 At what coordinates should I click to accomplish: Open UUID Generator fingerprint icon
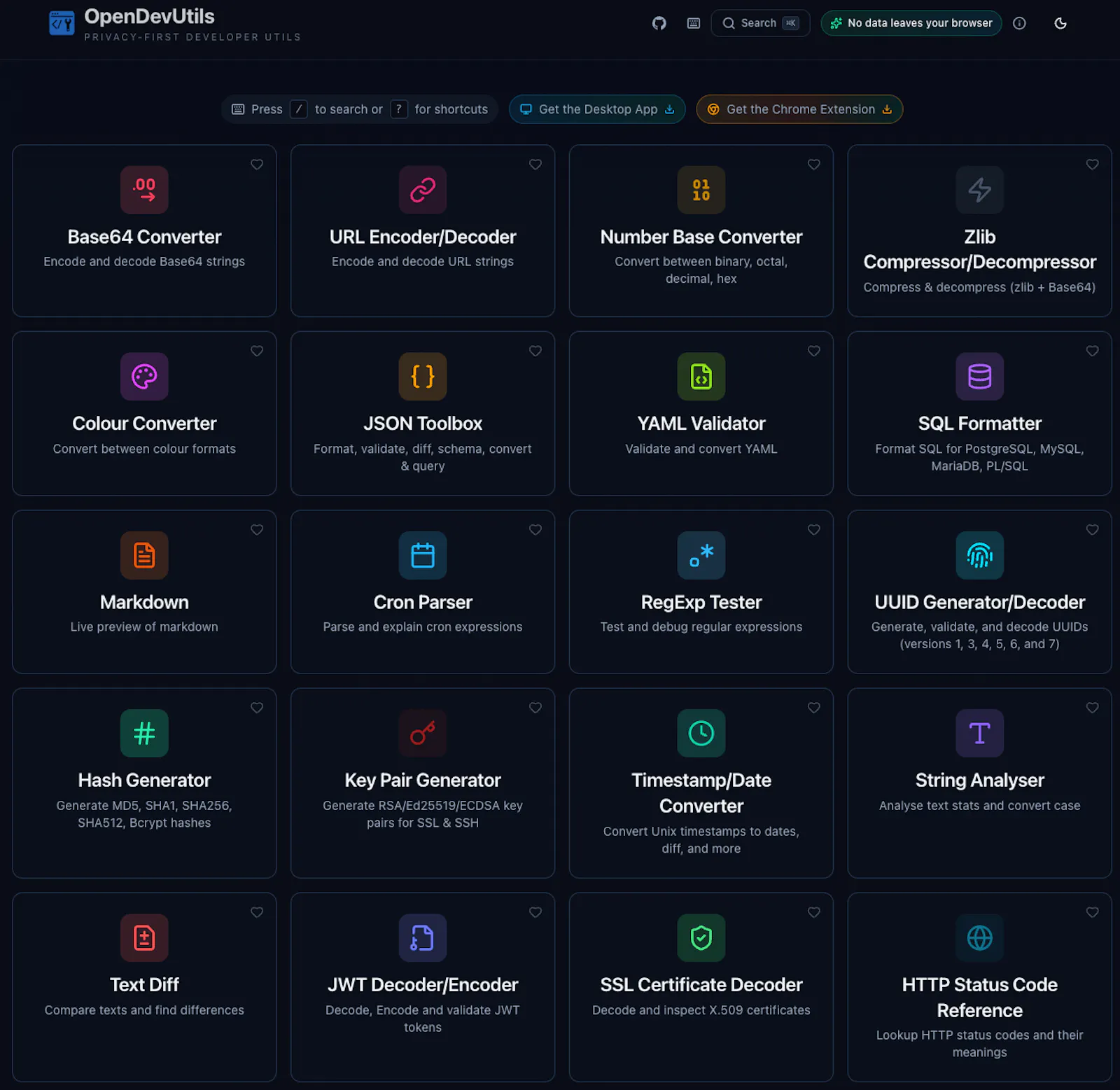point(980,555)
